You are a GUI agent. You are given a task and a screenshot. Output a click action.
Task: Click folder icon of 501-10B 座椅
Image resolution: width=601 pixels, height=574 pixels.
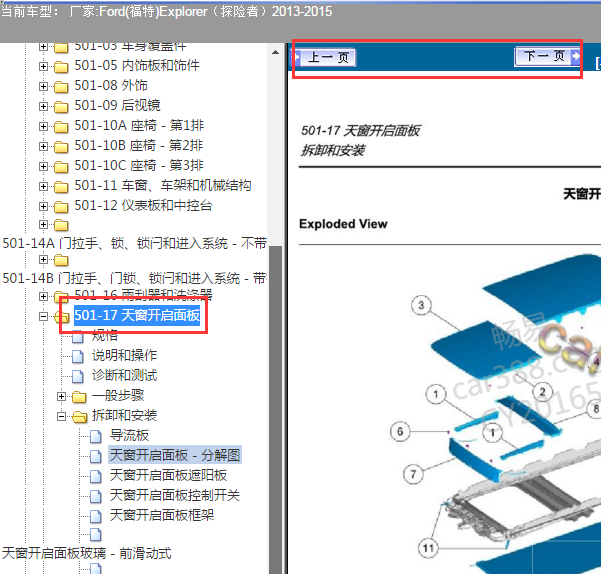tap(61, 146)
